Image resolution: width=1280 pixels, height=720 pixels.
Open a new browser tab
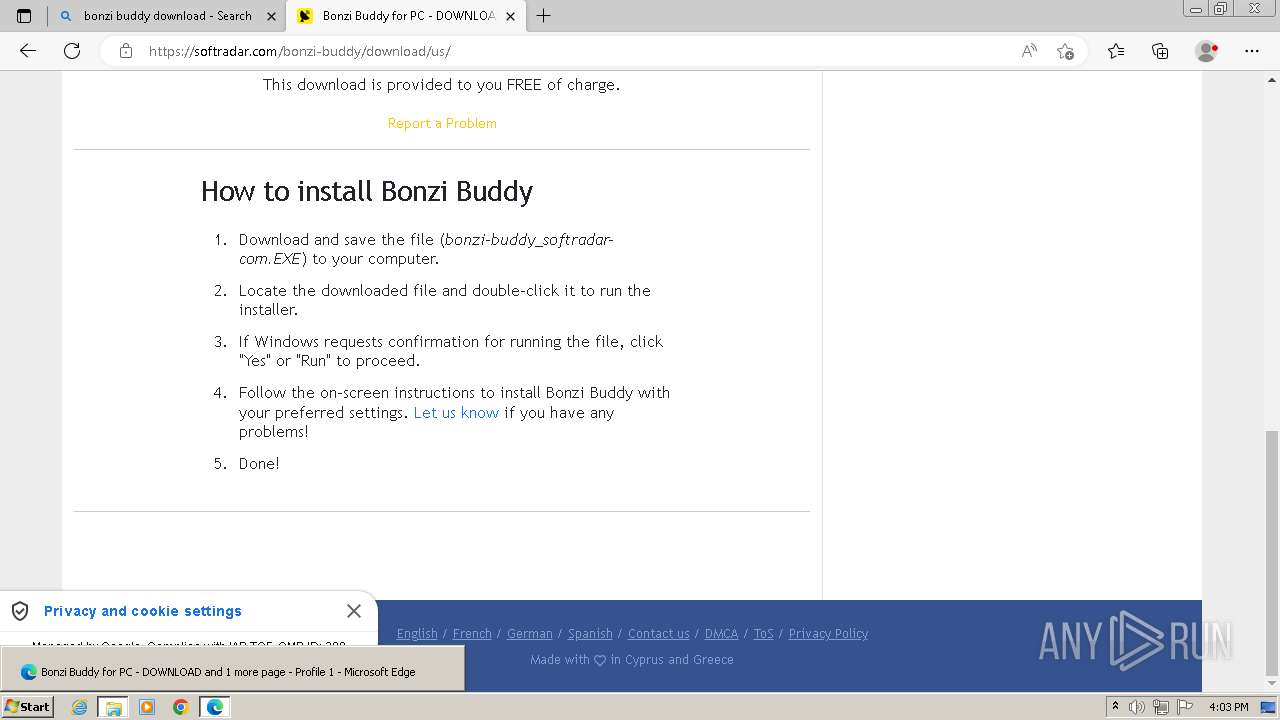coord(544,16)
